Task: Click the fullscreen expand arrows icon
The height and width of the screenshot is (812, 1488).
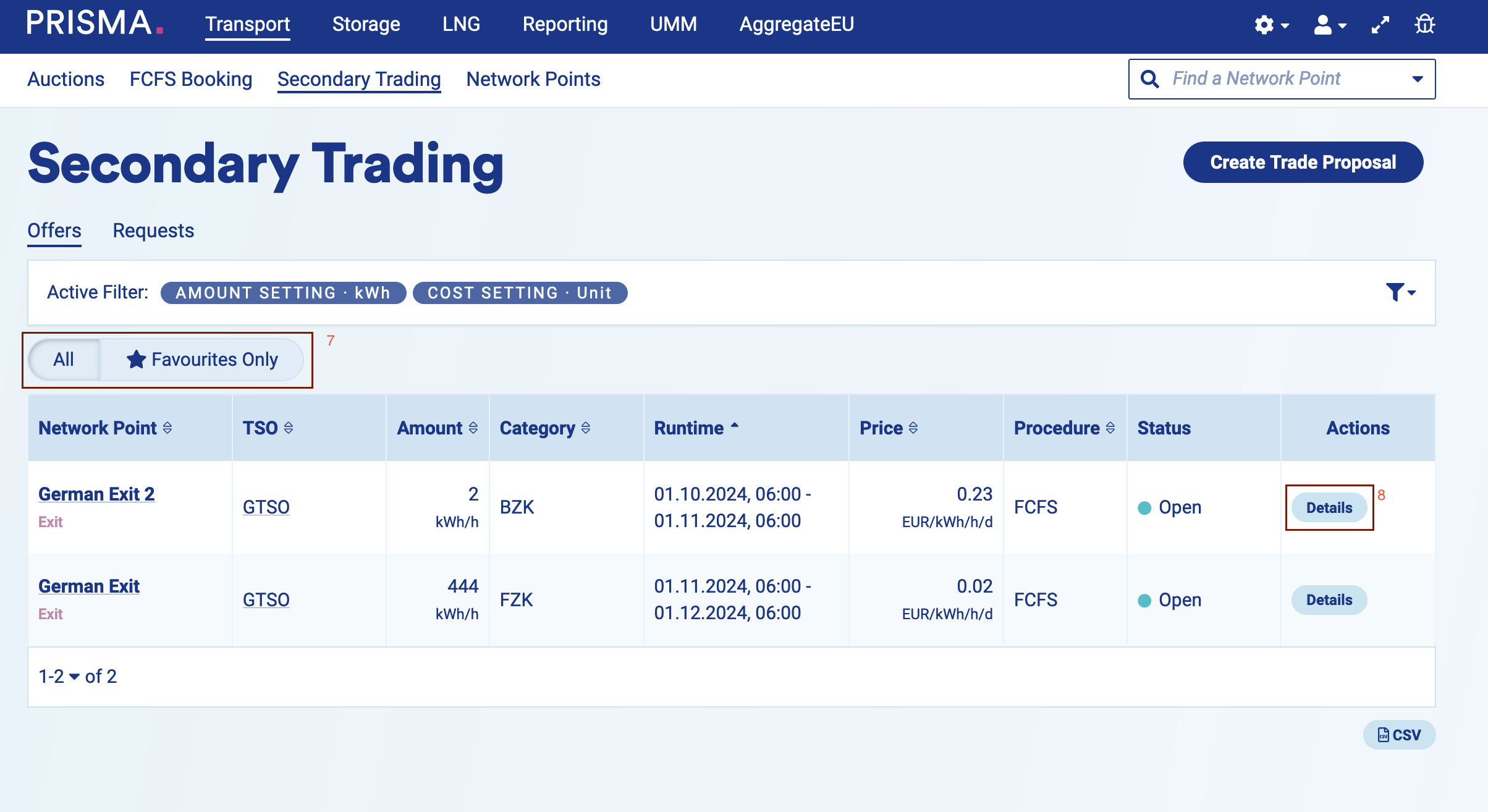Action: (x=1380, y=25)
